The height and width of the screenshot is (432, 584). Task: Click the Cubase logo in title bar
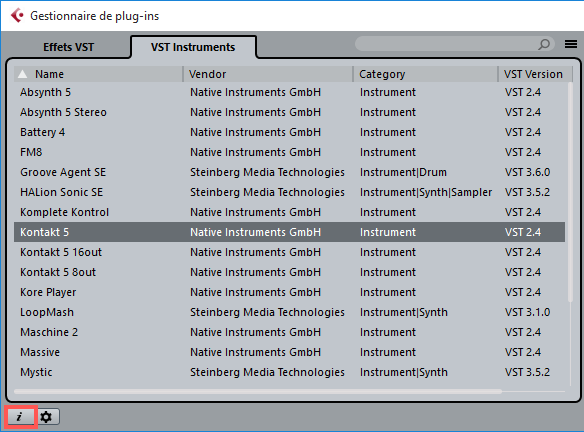click(x=17, y=16)
